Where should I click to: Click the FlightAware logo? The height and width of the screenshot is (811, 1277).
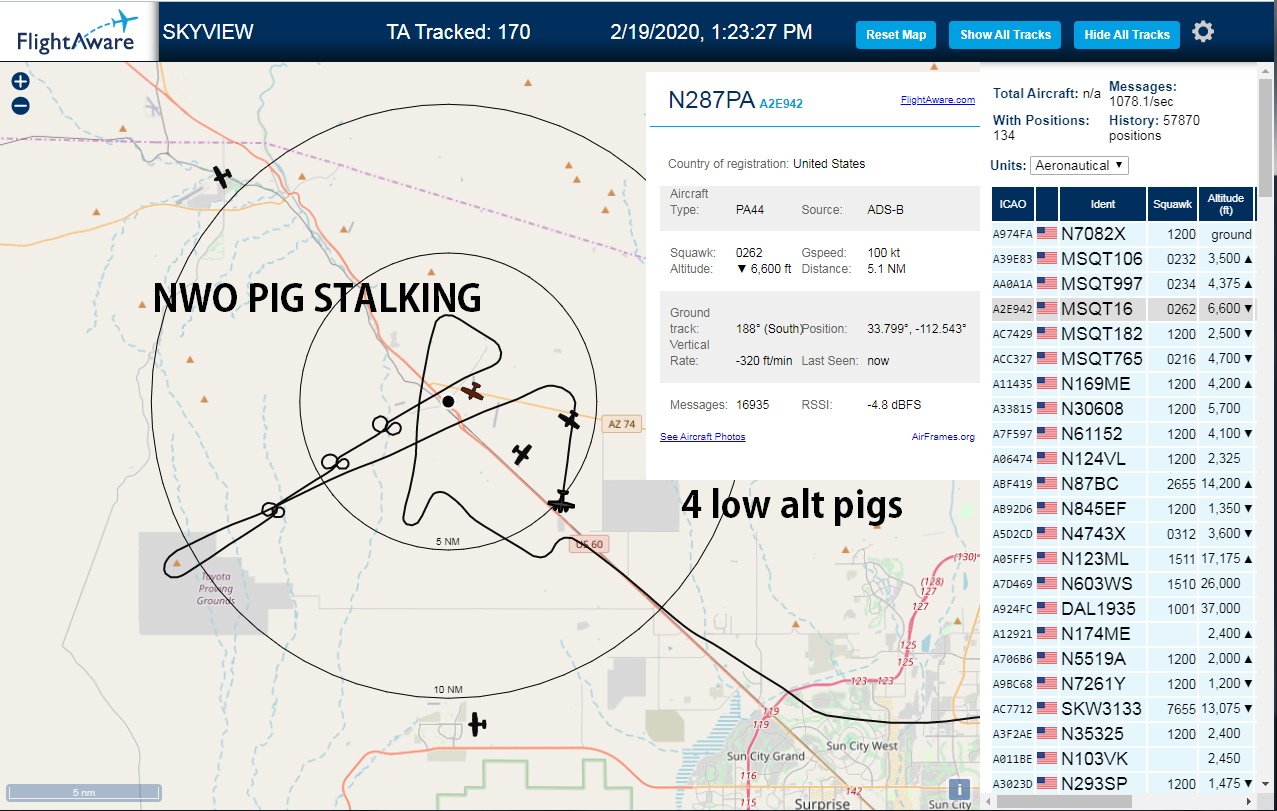point(77,31)
